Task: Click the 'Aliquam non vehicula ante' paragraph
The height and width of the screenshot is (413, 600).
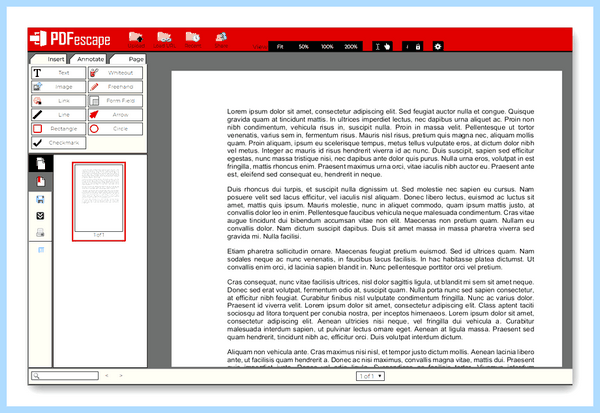Action: point(380,358)
